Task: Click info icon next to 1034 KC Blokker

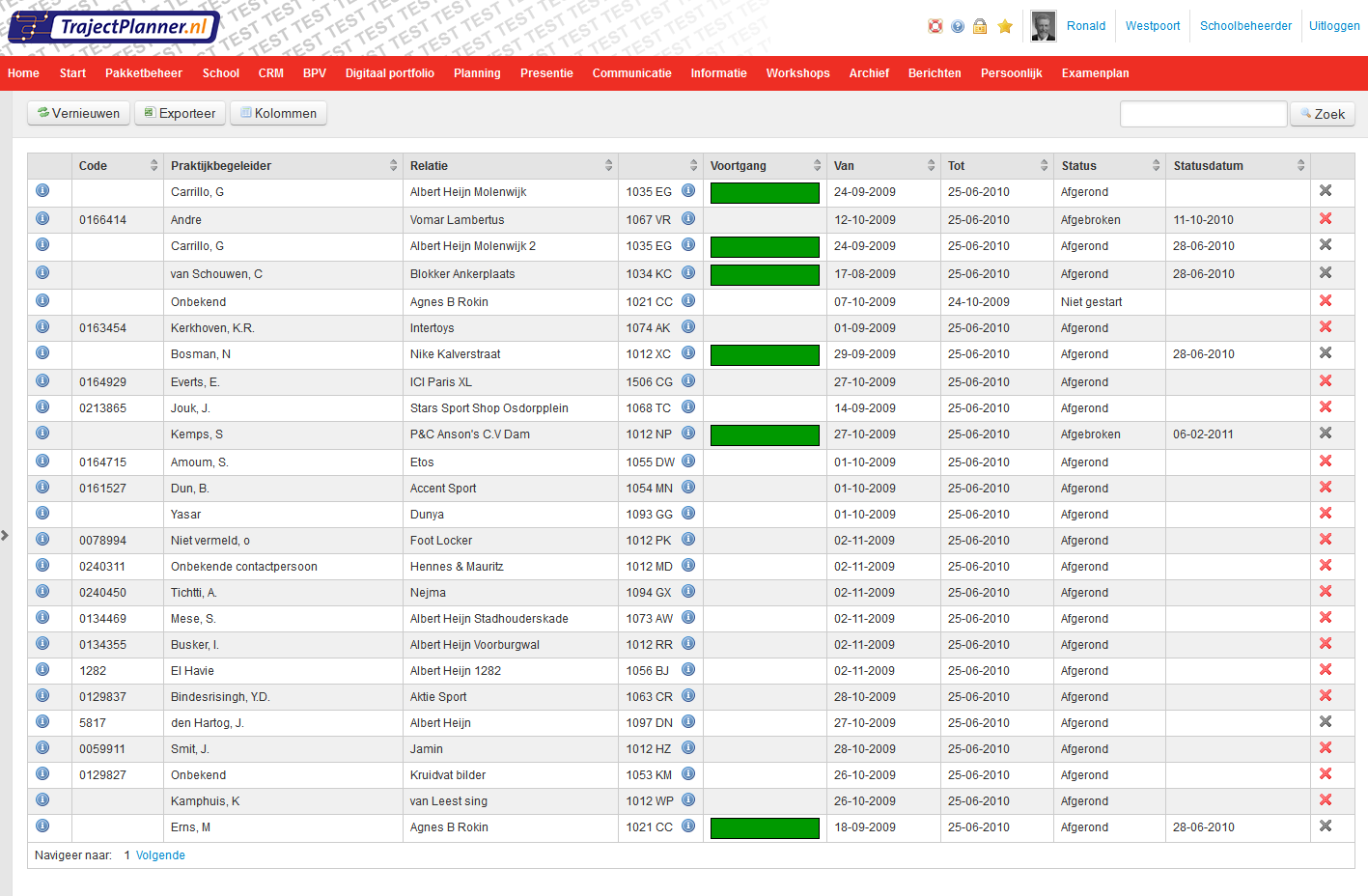Action: click(x=688, y=272)
